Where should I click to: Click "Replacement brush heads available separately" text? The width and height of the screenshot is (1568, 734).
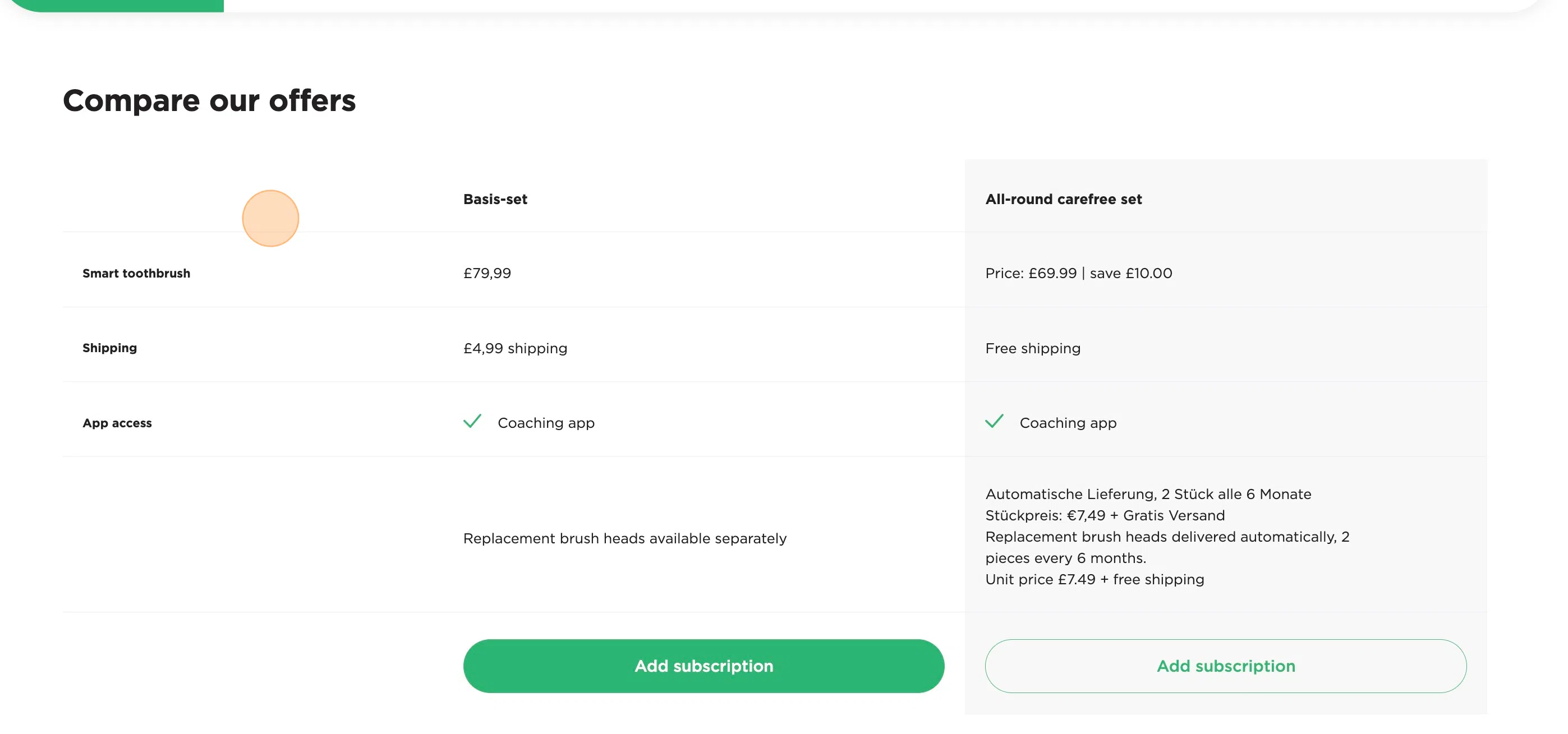tap(624, 539)
